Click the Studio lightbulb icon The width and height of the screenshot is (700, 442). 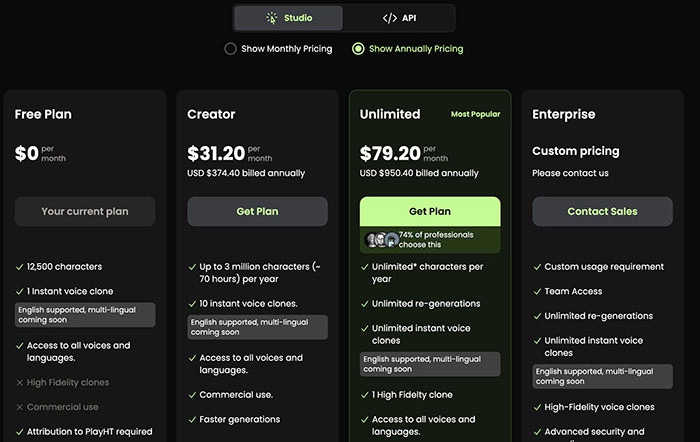(x=271, y=18)
